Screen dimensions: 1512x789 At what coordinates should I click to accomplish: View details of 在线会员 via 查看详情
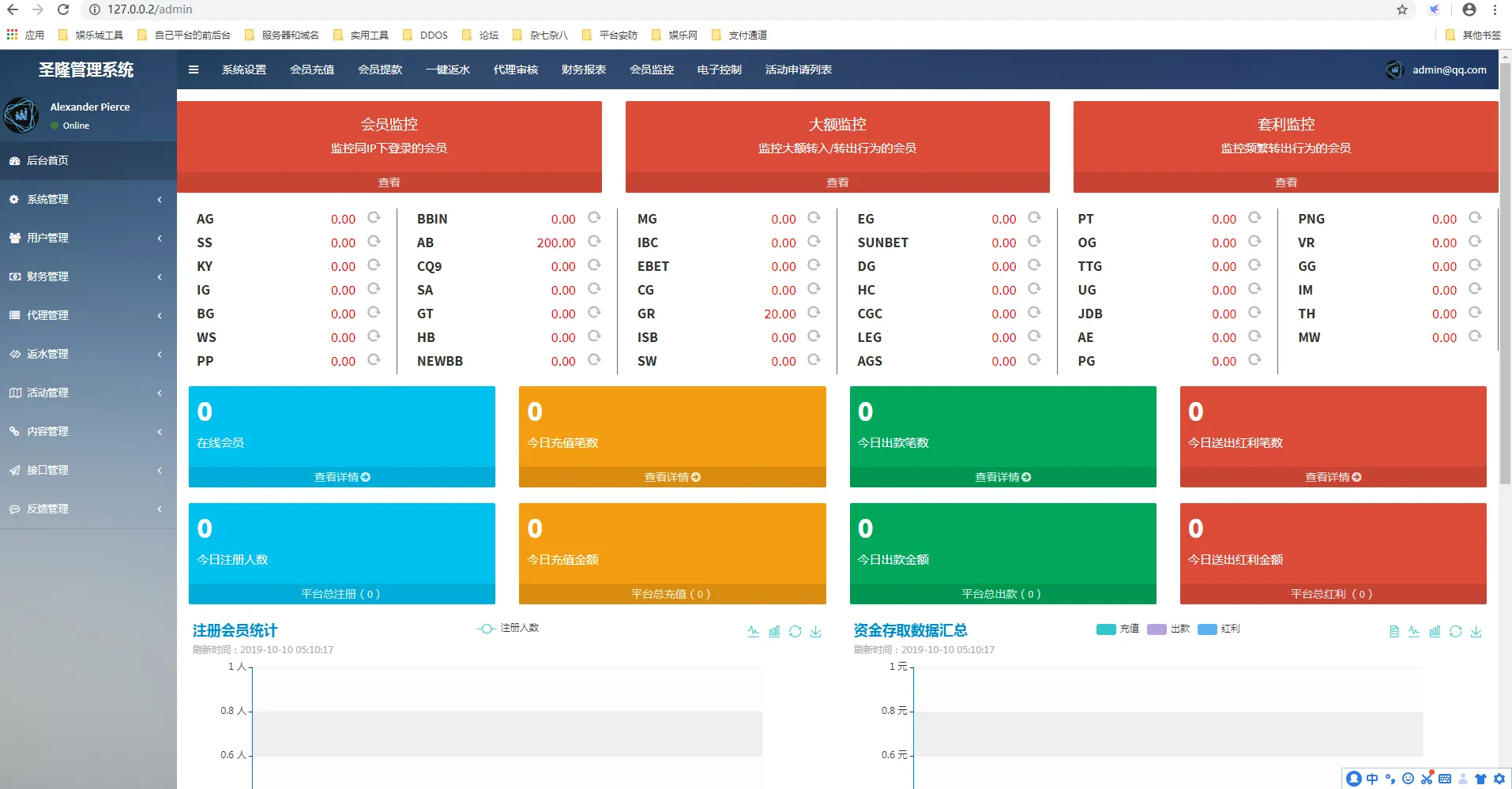pos(341,476)
